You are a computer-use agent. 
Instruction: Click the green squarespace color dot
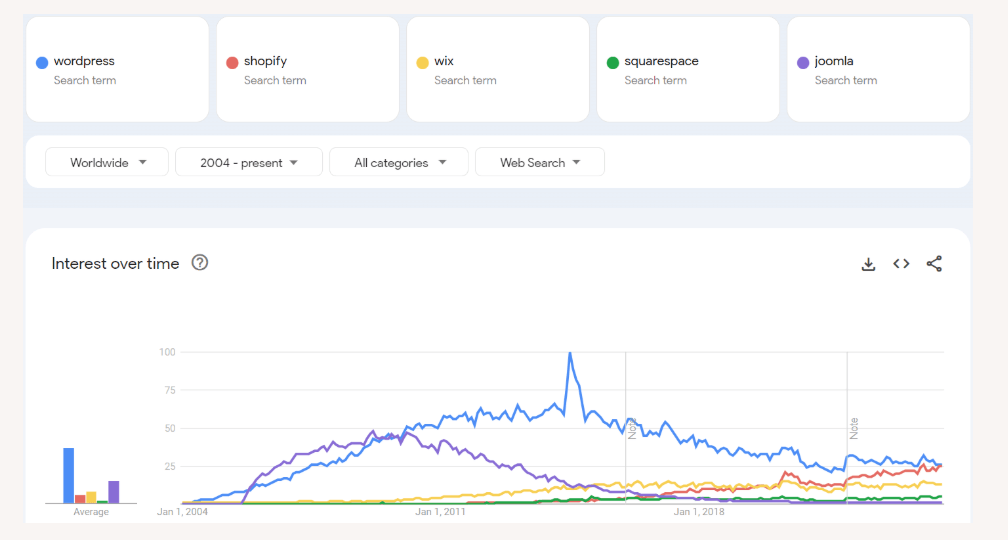612,62
